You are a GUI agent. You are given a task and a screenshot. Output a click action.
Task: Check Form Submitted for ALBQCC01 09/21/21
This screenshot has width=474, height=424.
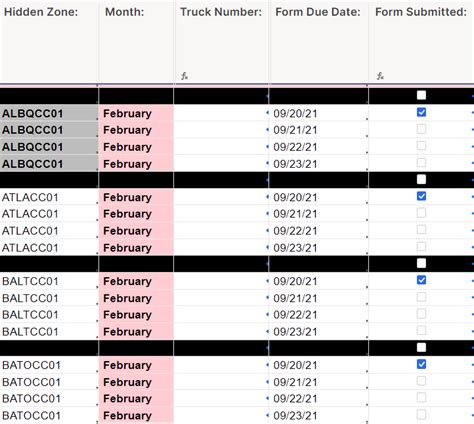coord(421,129)
